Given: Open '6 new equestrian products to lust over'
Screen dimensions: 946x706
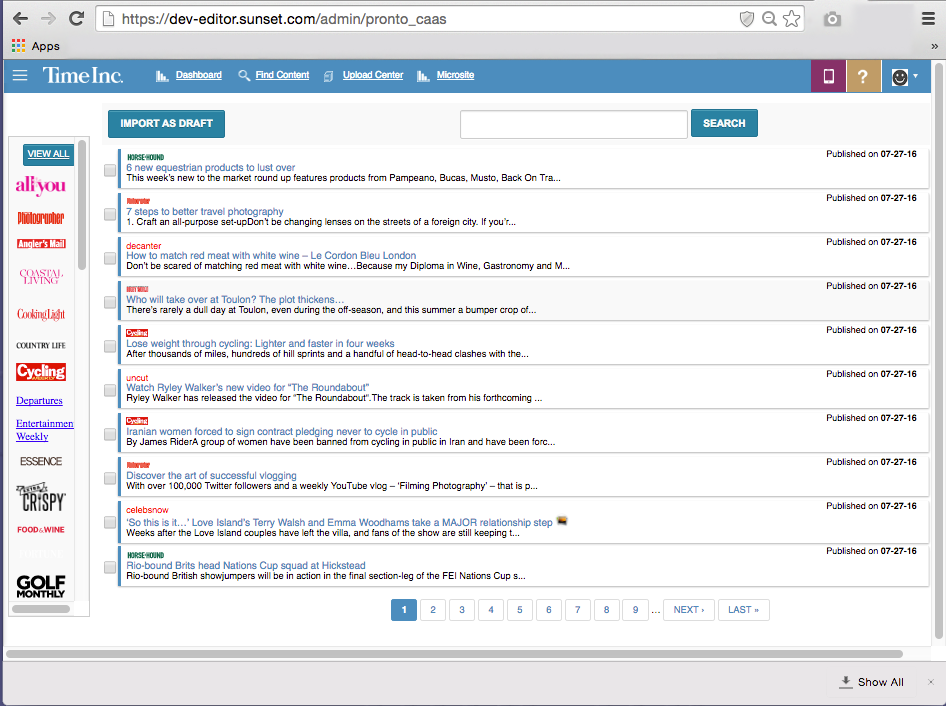Looking at the screenshot, I should pyautogui.click(x=211, y=168).
